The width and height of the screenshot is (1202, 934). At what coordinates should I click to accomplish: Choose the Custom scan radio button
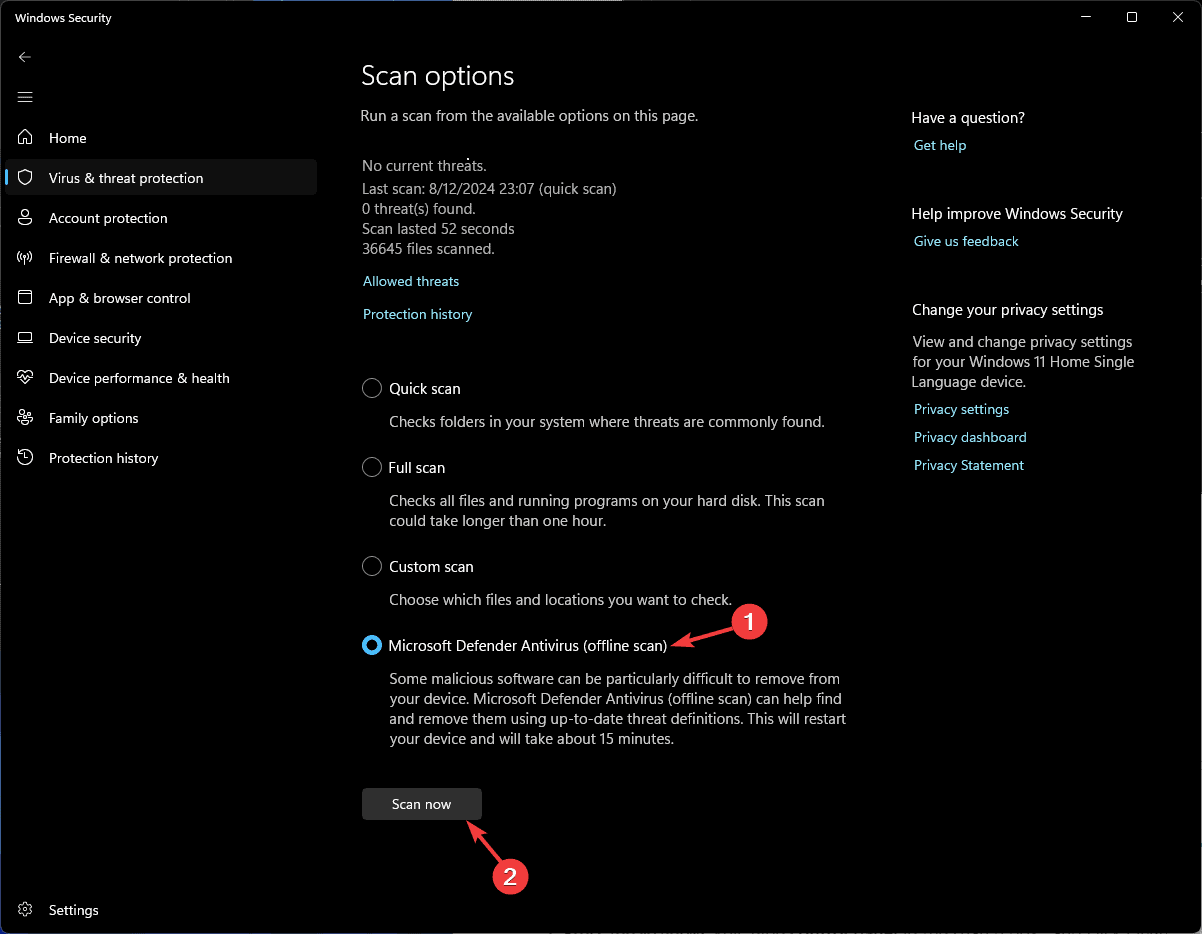click(x=372, y=566)
